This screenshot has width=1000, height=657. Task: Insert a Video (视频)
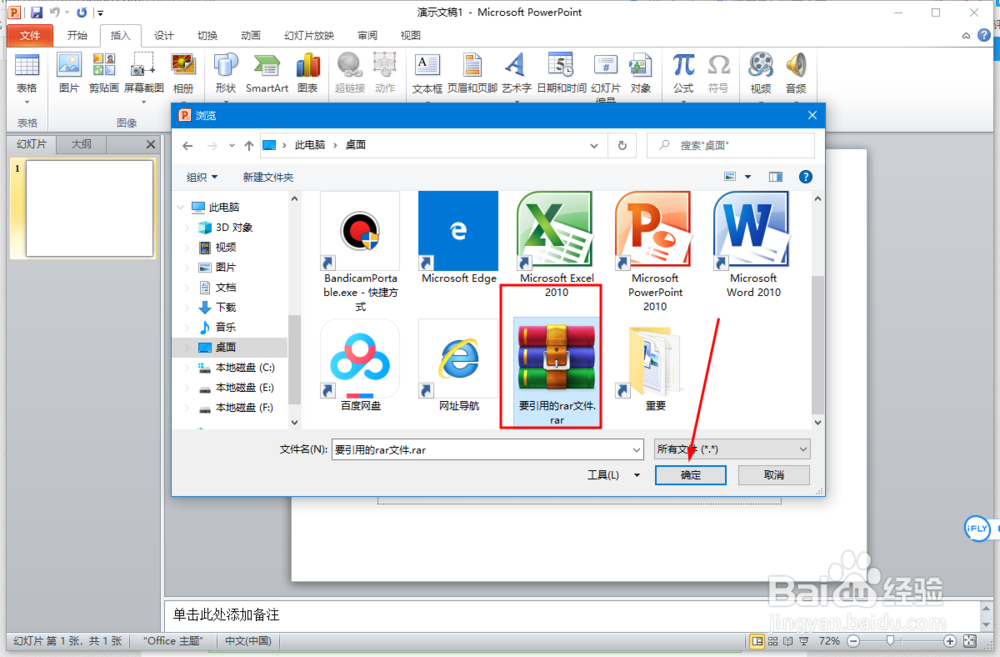(760, 73)
